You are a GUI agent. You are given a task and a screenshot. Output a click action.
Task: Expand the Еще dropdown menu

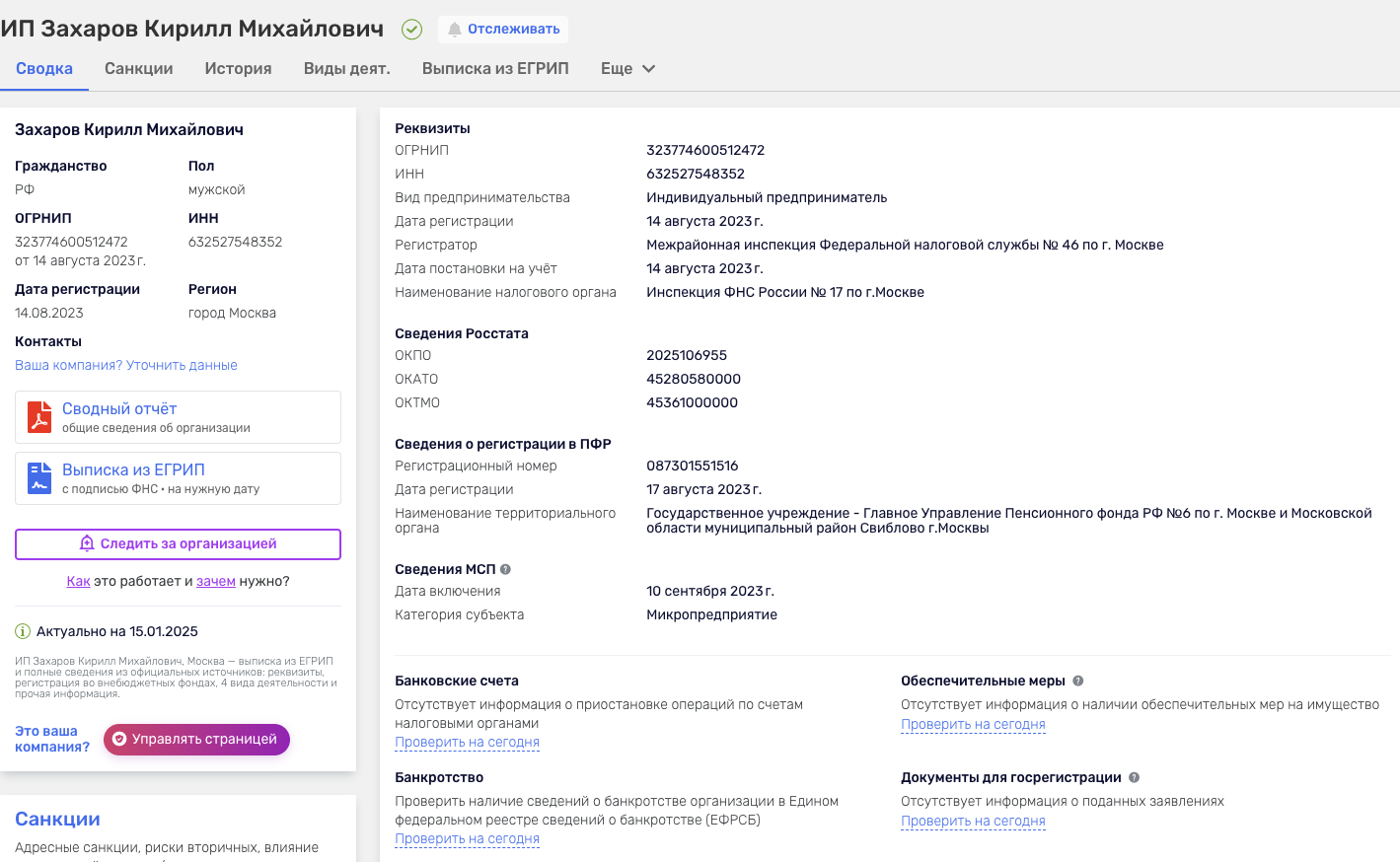click(628, 69)
